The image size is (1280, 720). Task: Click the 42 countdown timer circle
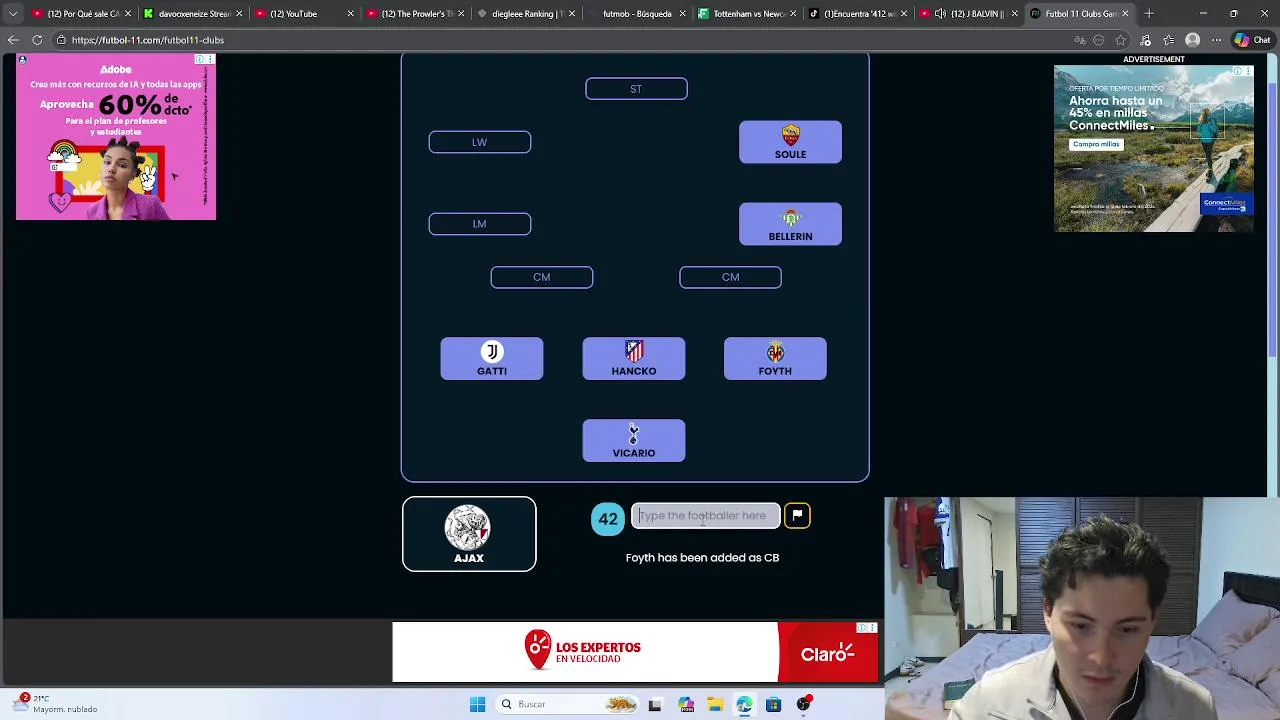coord(608,519)
